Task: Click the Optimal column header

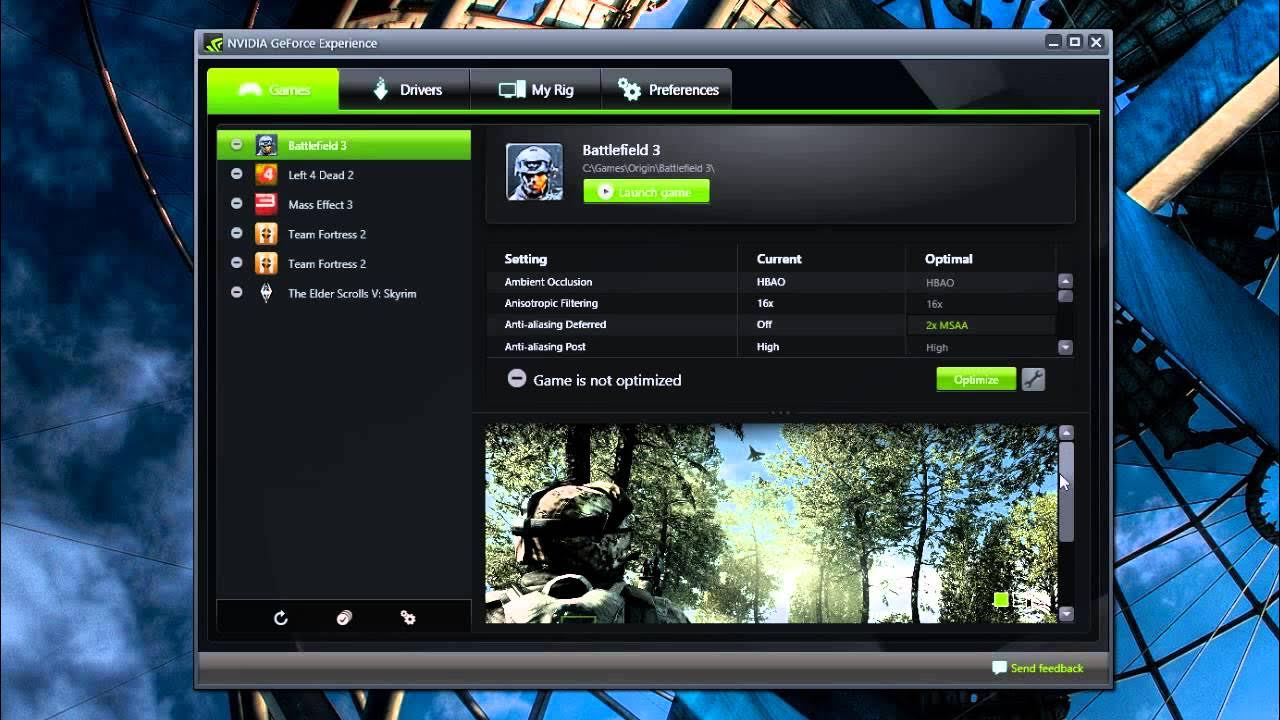Action: pyautogui.click(x=949, y=259)
